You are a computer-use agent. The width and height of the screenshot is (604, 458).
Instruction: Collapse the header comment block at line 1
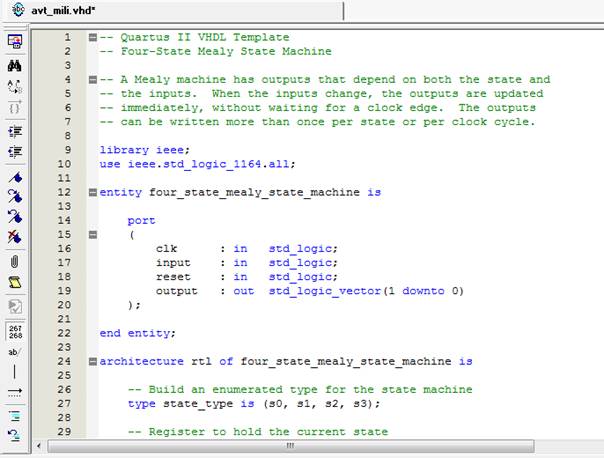93,37
